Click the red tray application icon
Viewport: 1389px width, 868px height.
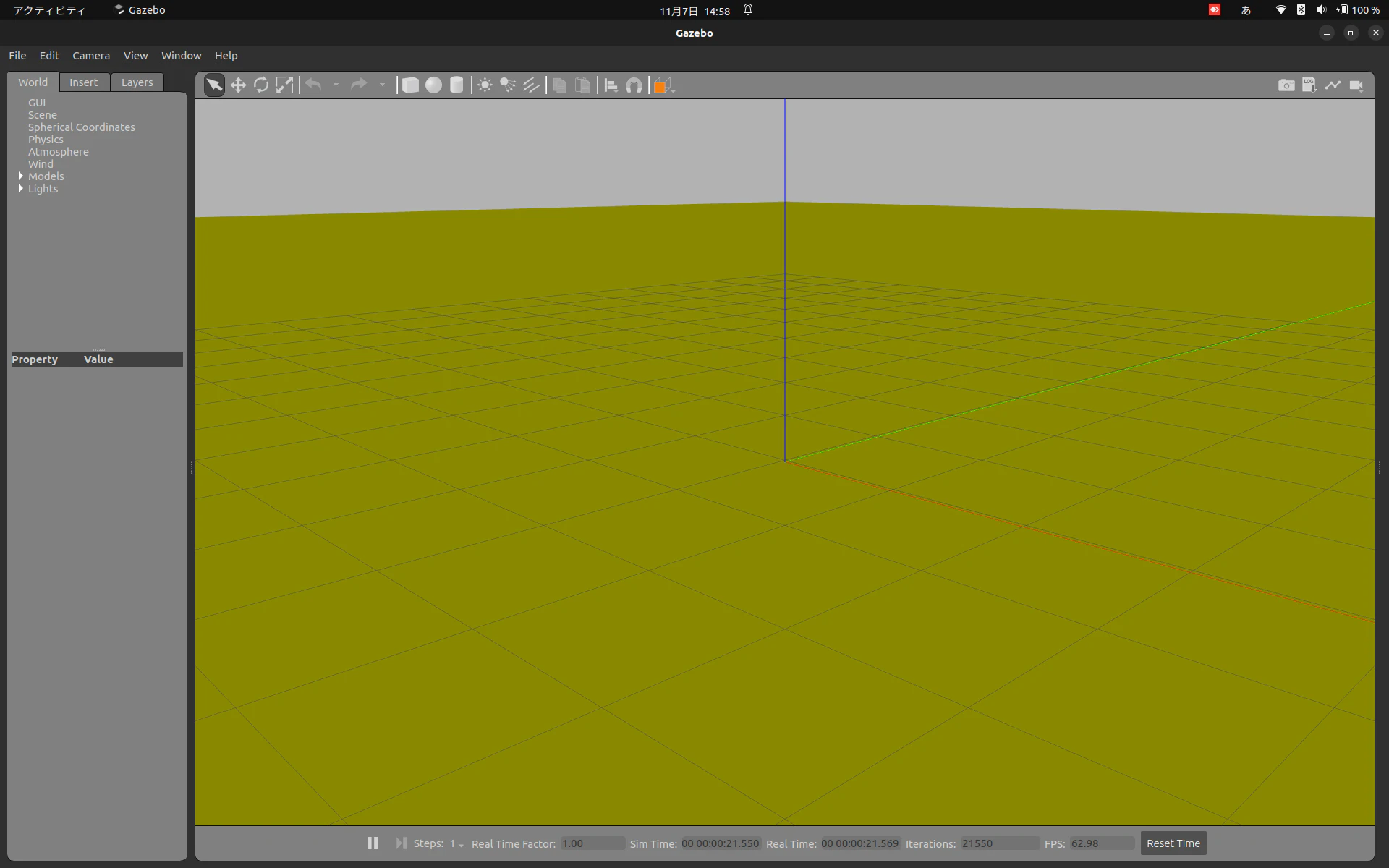[1215, 10]
